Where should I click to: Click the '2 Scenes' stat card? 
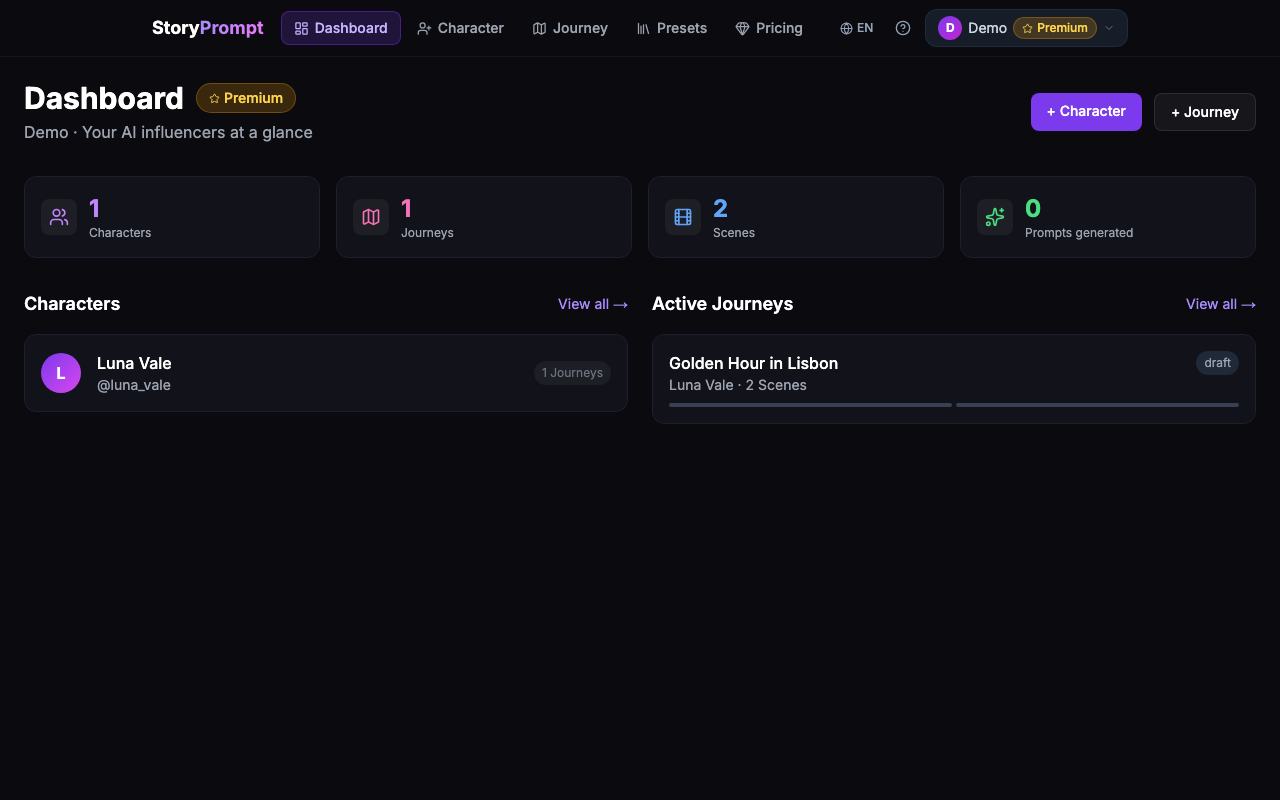[x=796, y=217]
